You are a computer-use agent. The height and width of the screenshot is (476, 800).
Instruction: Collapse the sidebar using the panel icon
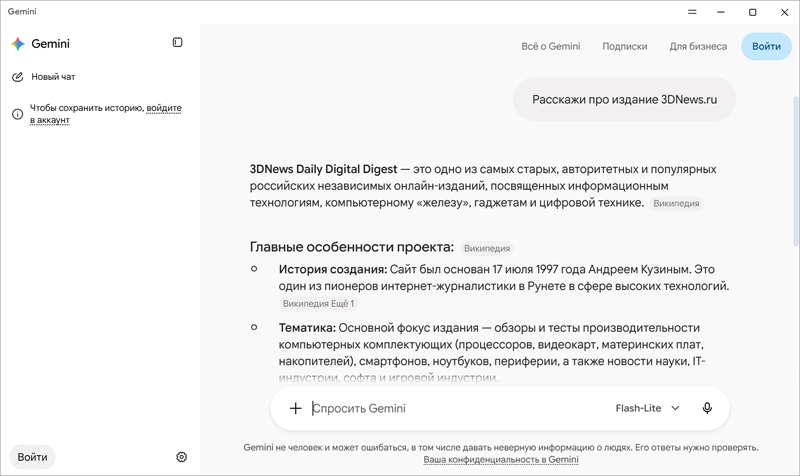pyautogui.click(x=177, y=42)
